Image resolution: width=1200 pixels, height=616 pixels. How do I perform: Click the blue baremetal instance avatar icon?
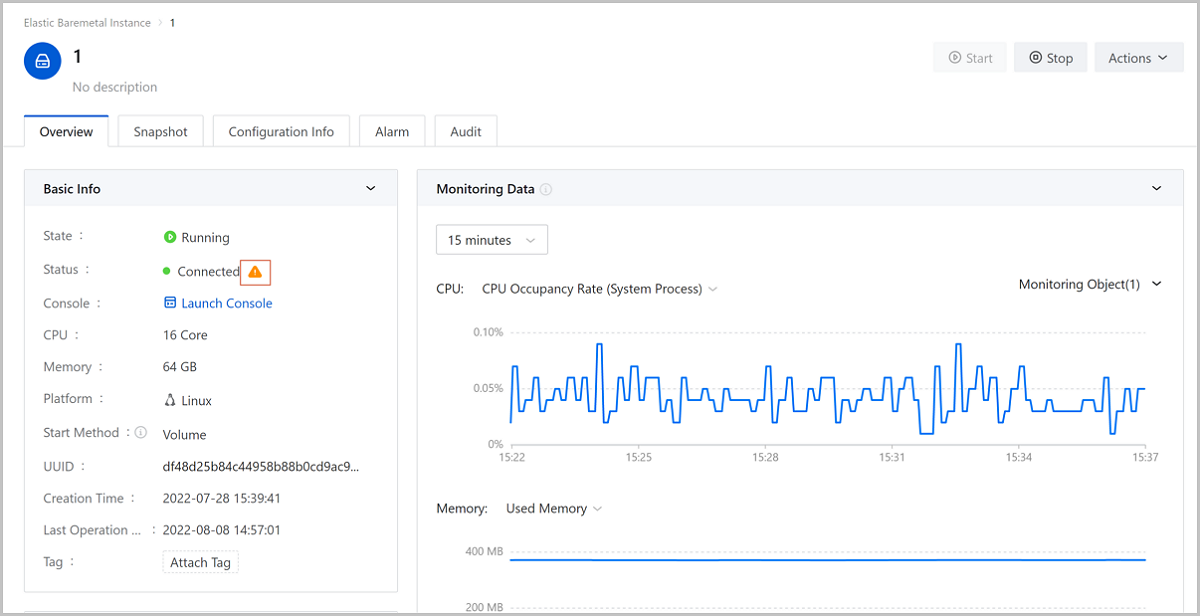pos(42,61)
